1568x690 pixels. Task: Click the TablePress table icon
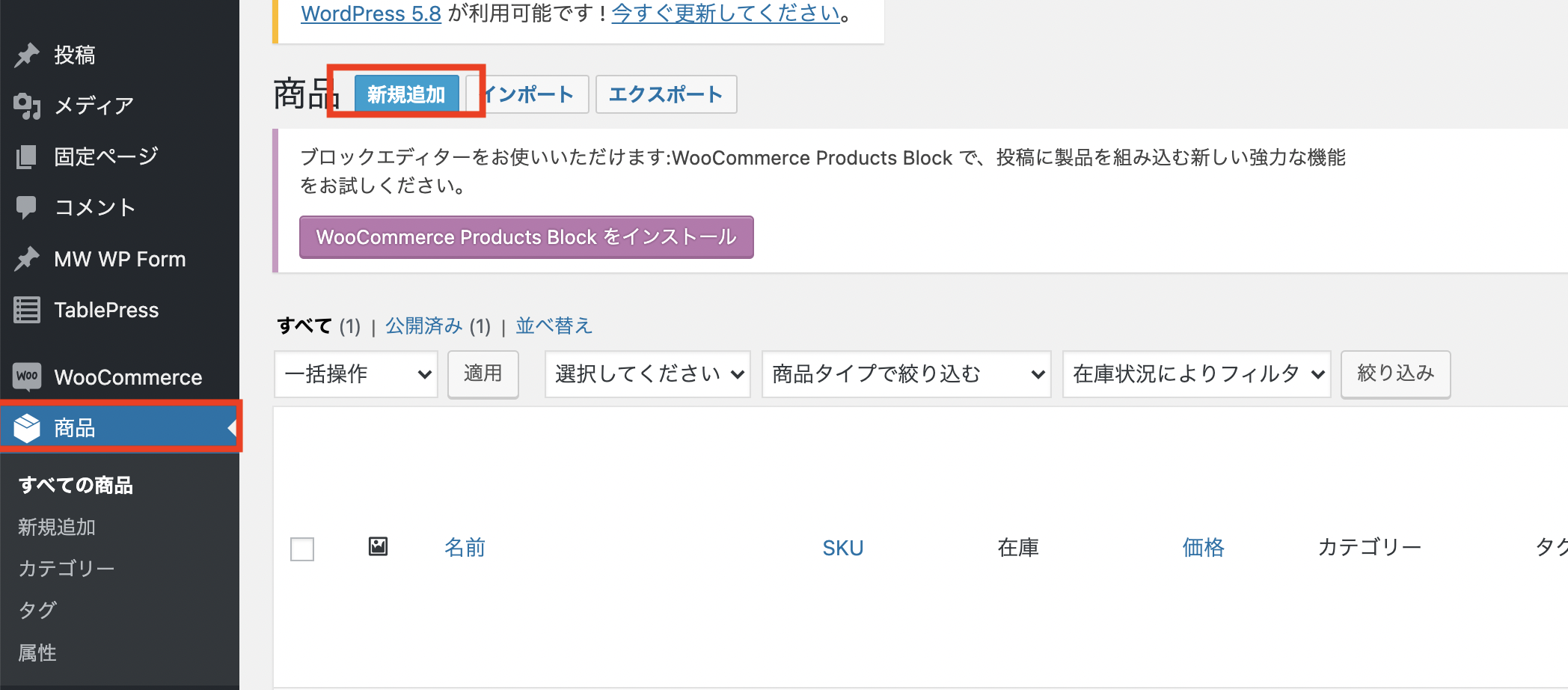pyautogui.click(x=27, y=310)
